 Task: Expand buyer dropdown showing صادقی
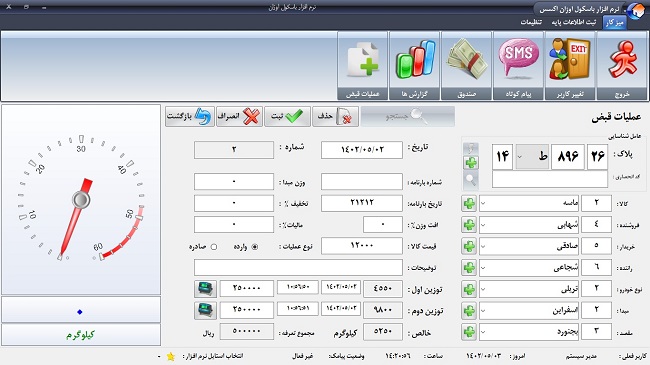[483, 246]
